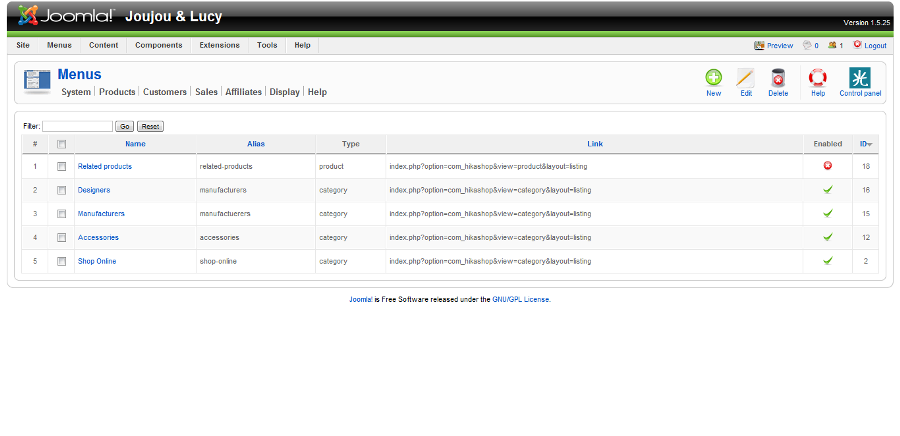
Task: Click the Version 1.5.25 label
Action: coord(866,23)
